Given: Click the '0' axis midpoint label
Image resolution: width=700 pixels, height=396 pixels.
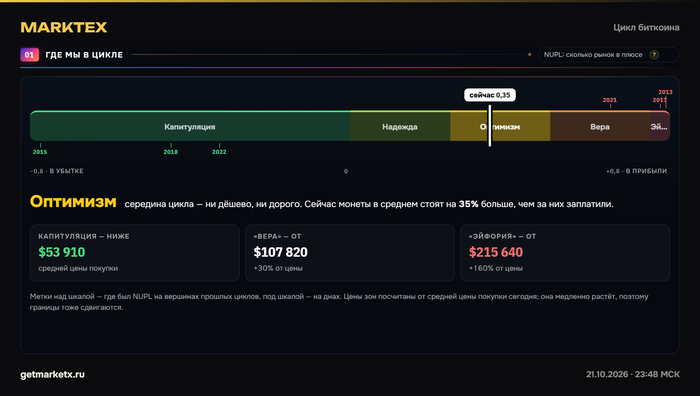Looking at the screenshot, I should tap(346, 171).
